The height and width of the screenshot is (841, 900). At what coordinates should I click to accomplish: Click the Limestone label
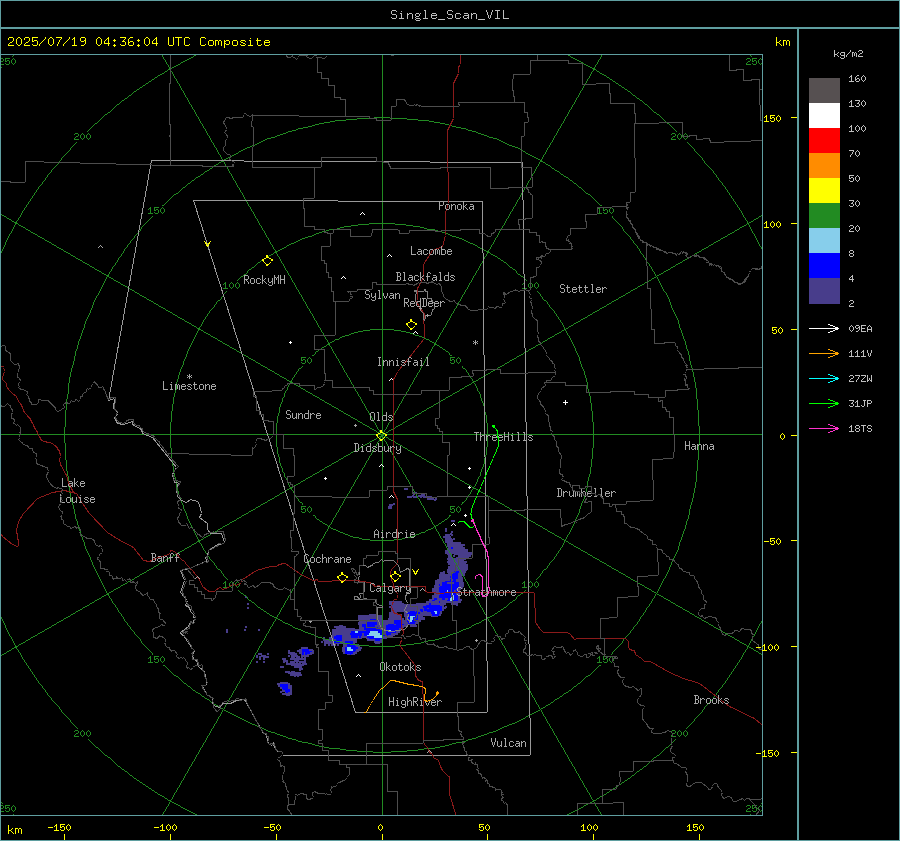[x=189, y=386]
